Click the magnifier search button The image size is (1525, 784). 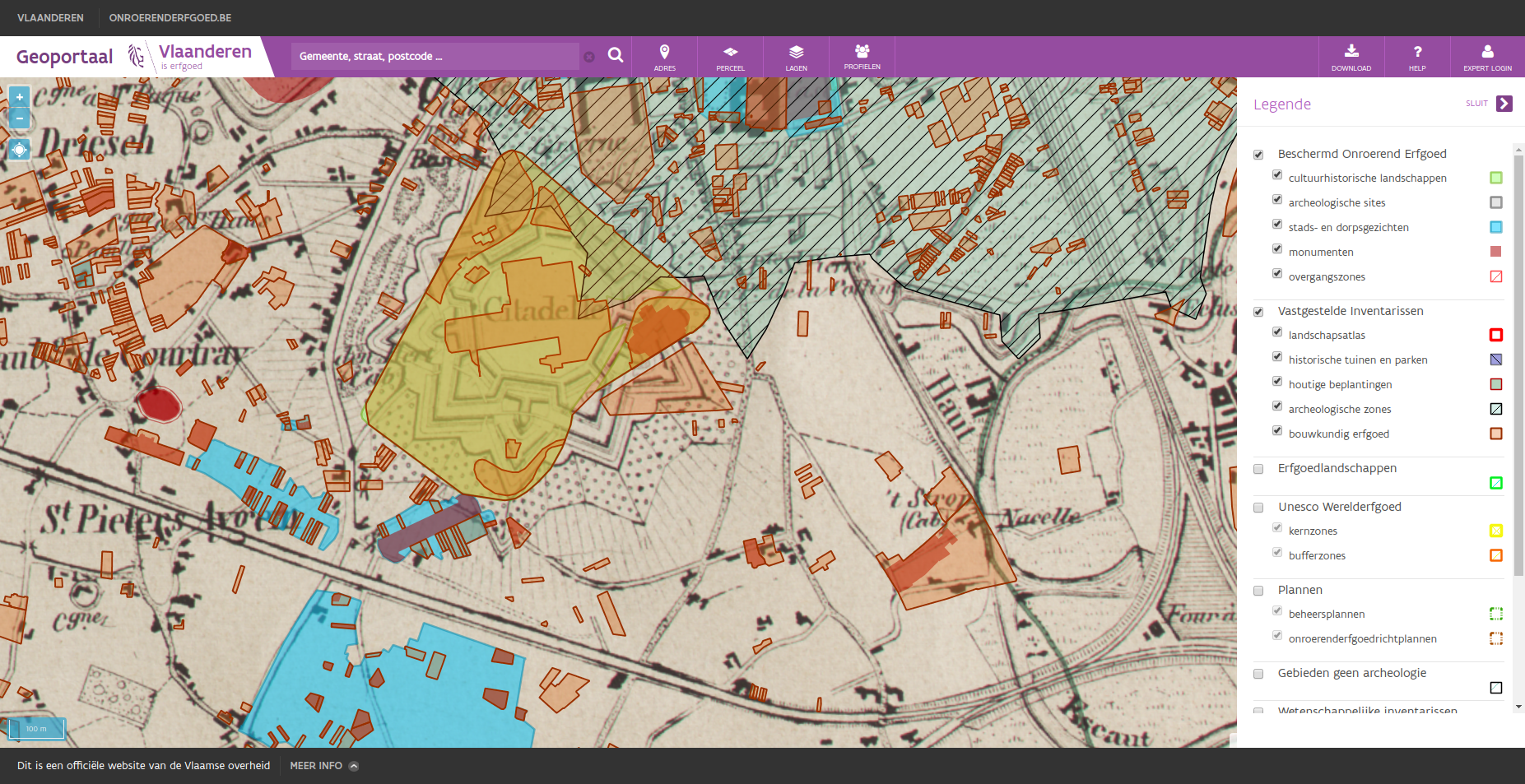pyautogui.click(x=615, y=55)
